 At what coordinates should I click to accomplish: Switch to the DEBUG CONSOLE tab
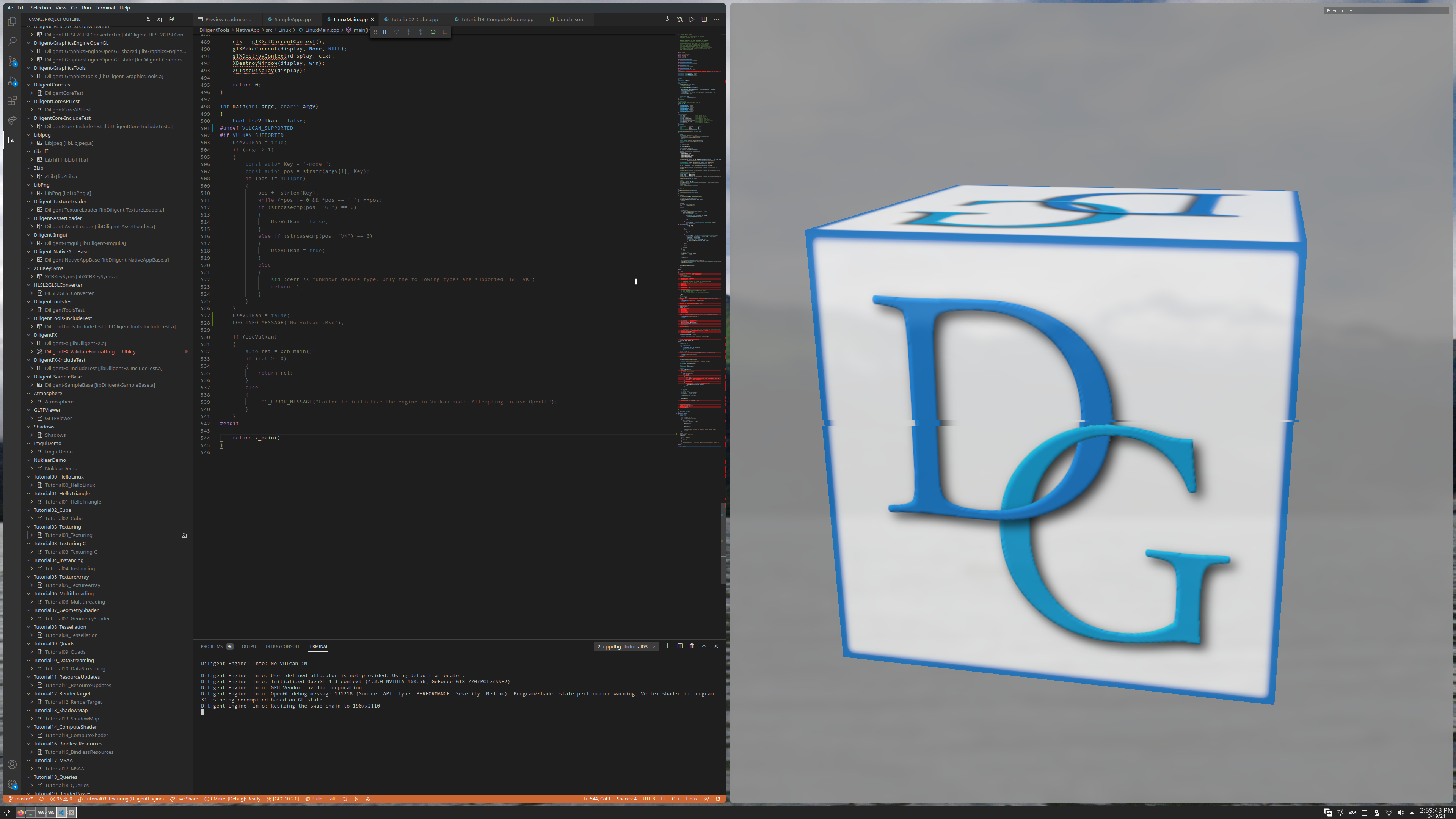(x=282, y=646)
